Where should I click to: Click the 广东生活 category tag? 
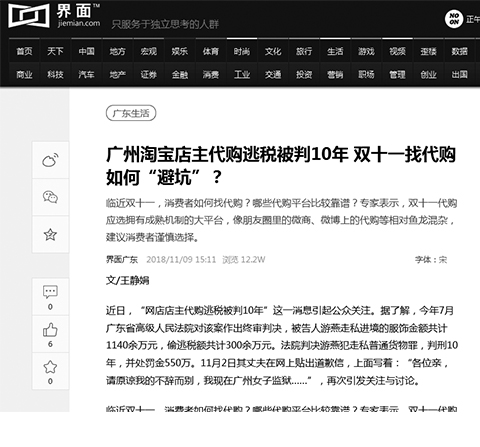(131, 113)
